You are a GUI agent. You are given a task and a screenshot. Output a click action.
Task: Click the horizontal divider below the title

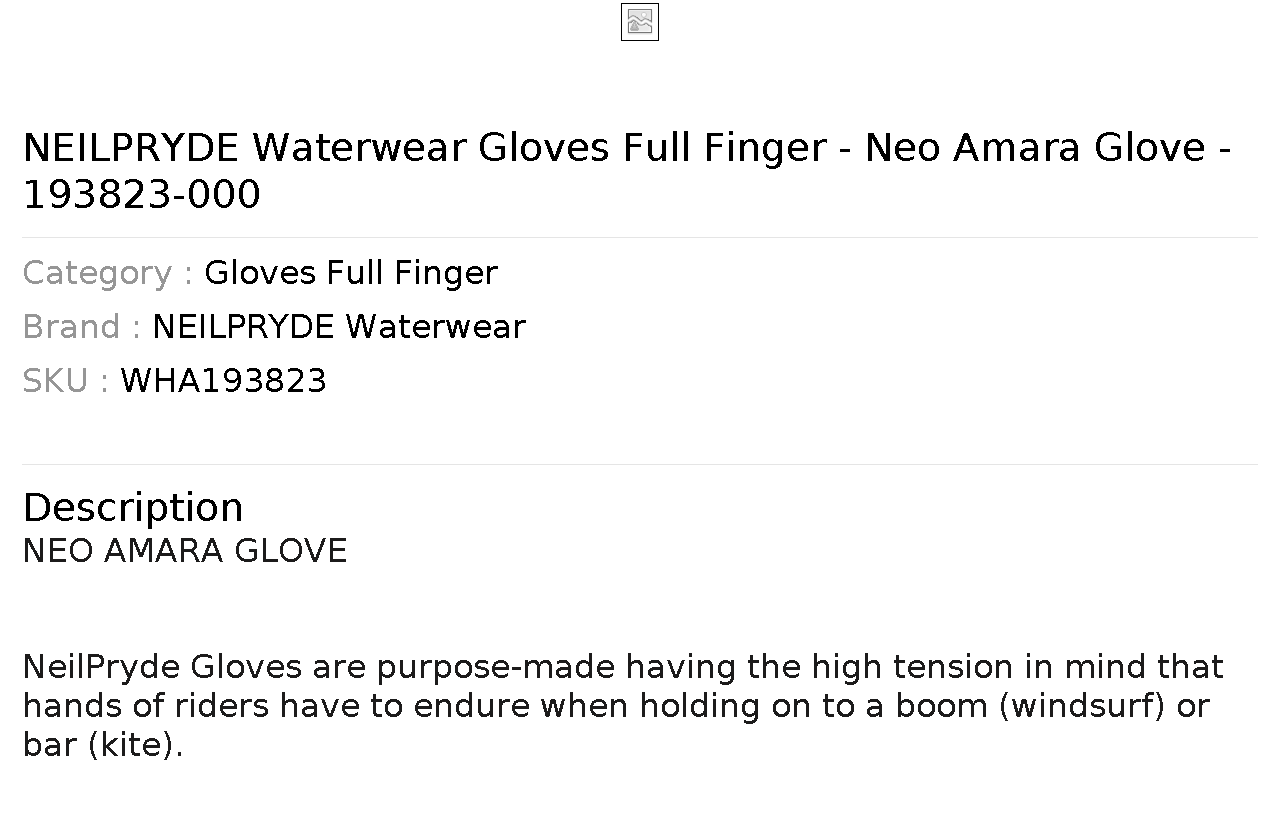point(640,237)
